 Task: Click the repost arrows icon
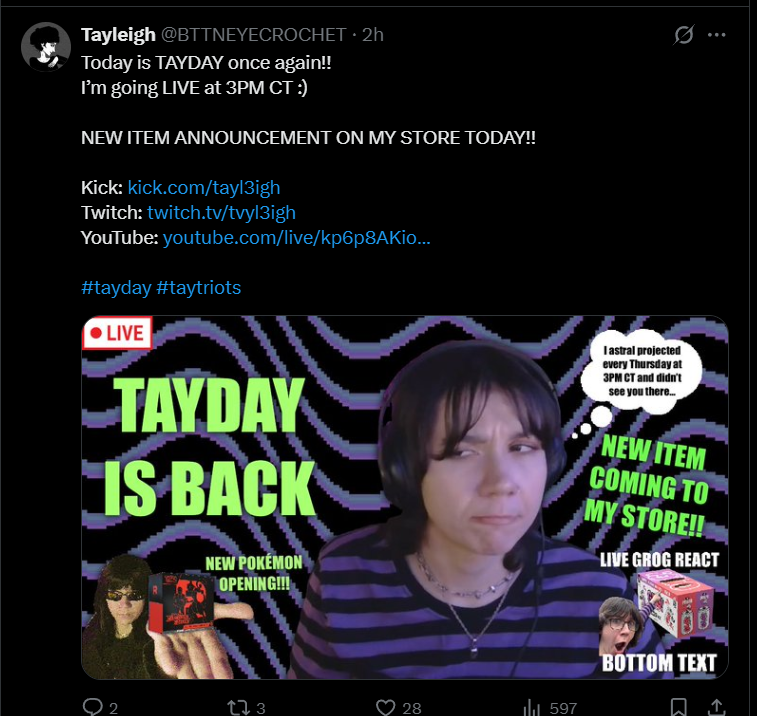[237, 708]
